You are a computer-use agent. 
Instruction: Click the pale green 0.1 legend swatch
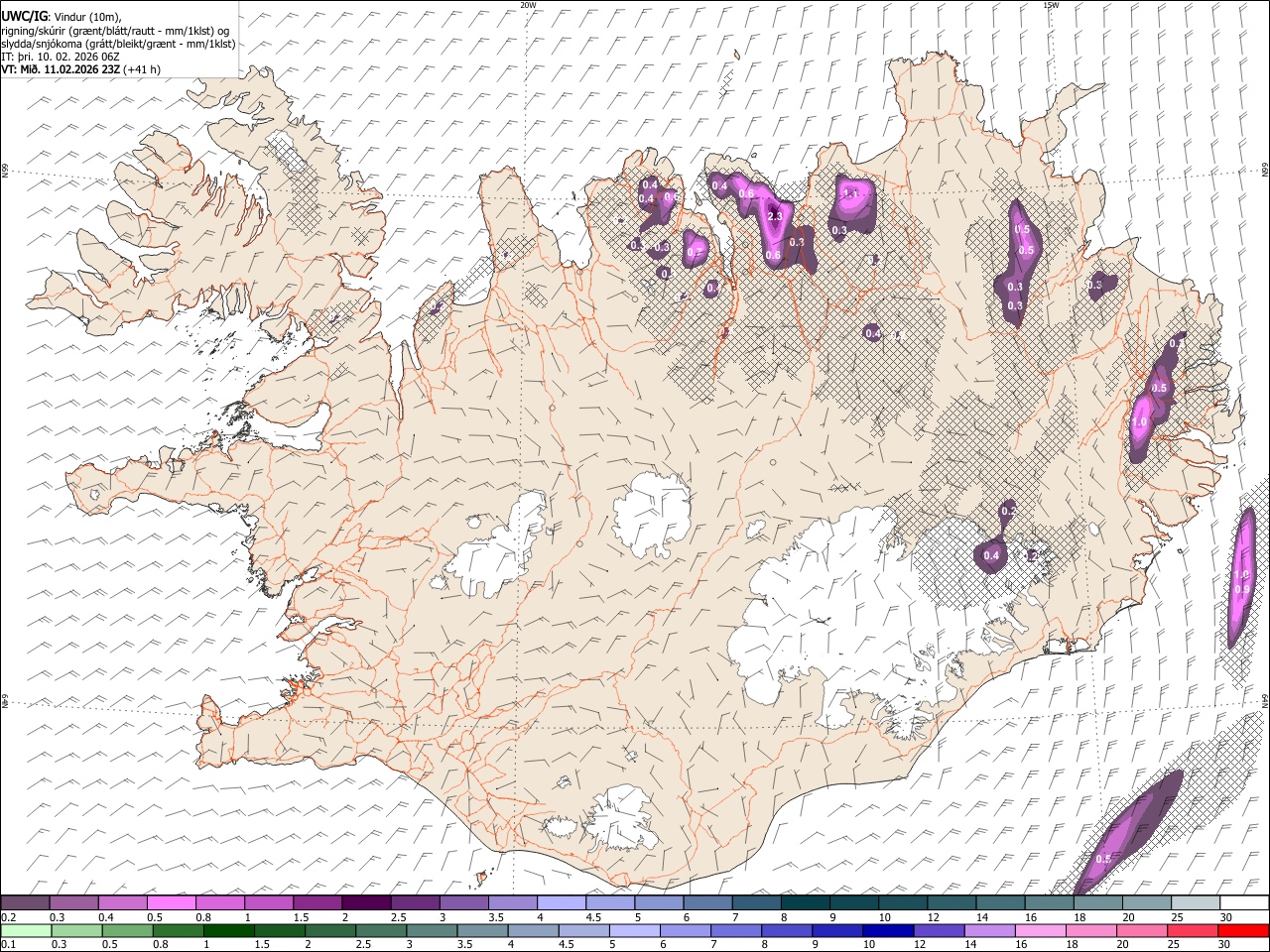(25, 930)
